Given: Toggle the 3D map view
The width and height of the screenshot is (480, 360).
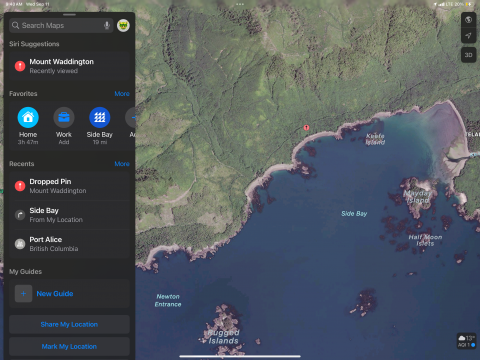Looking at the screenshot, I should (468, 55).
